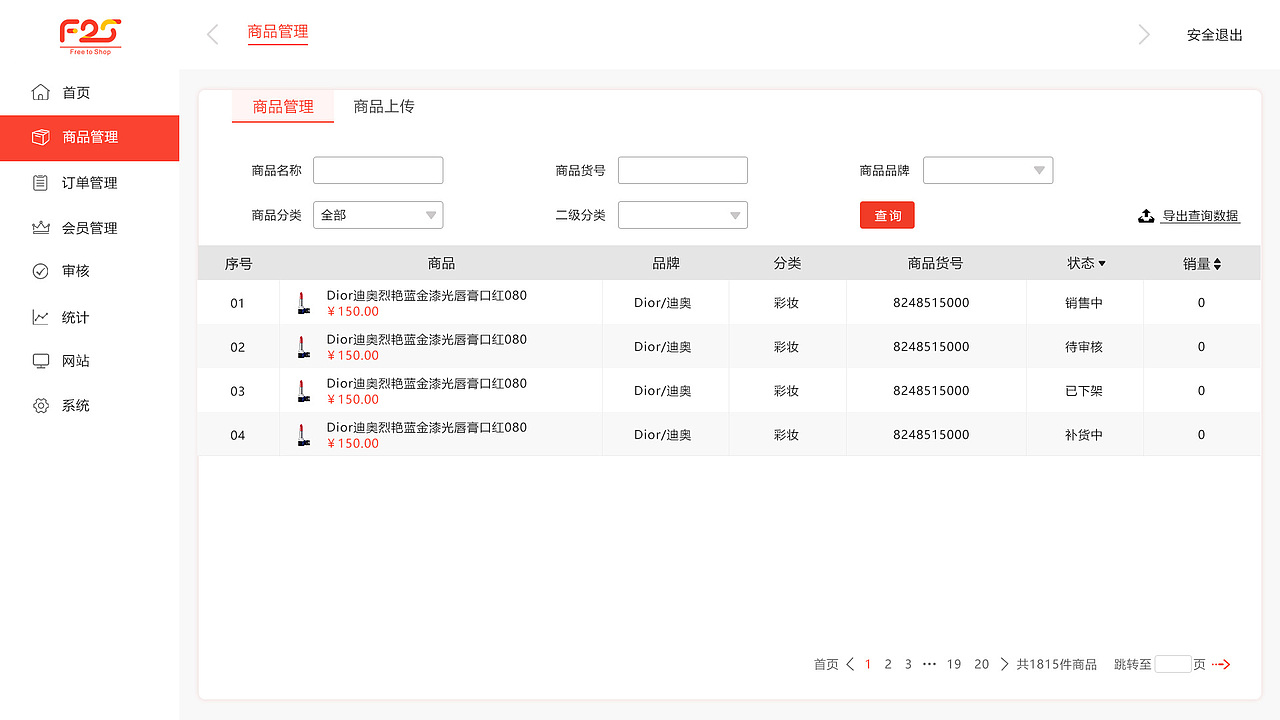Viewport: 1280px width, 720px height.
Task: Click the 销售中 status in row 01
Action: (x=1084, y=303)
